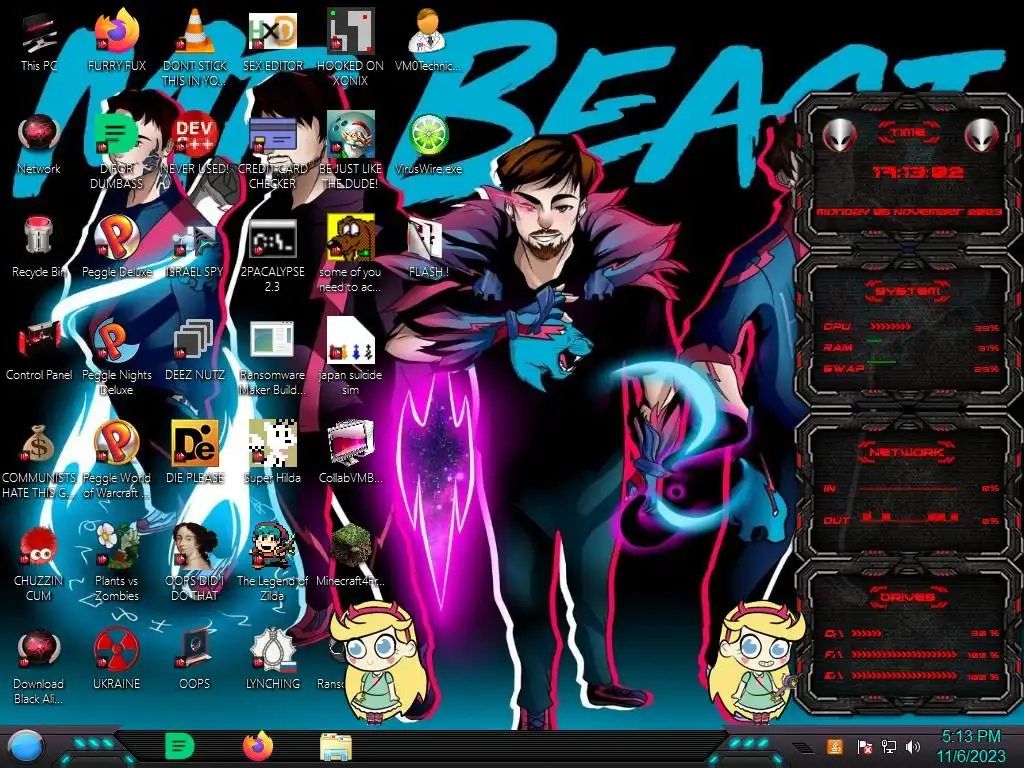Click the widget digital clock readout
1024x768 pixels.
(x=918, y=172)
